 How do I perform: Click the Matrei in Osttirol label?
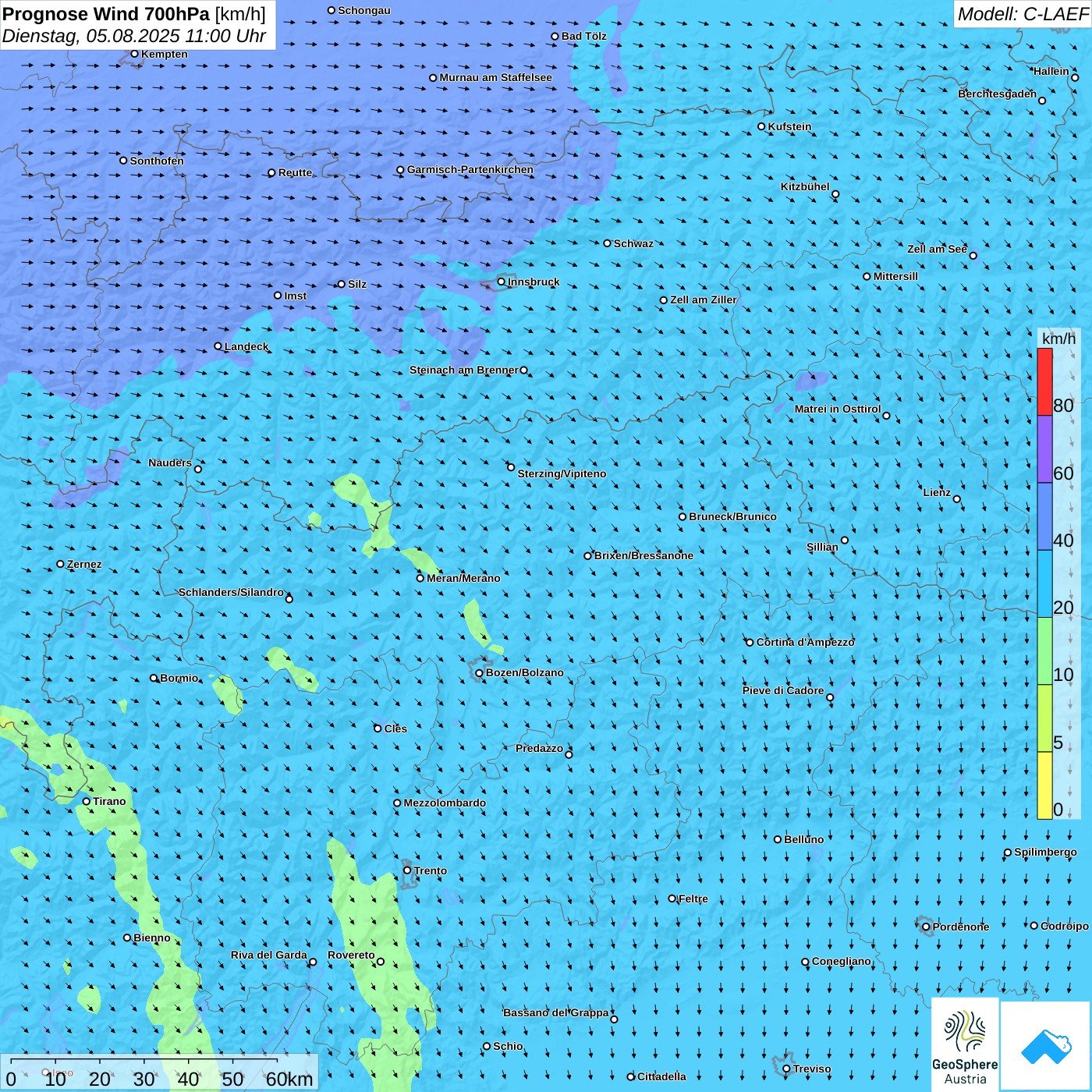pyautogui.click(x=838, y=409)
